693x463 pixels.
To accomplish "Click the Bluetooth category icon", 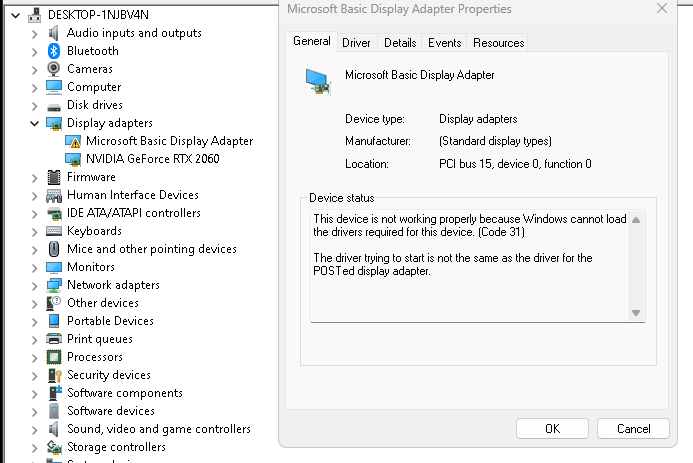I will [53, 51].
